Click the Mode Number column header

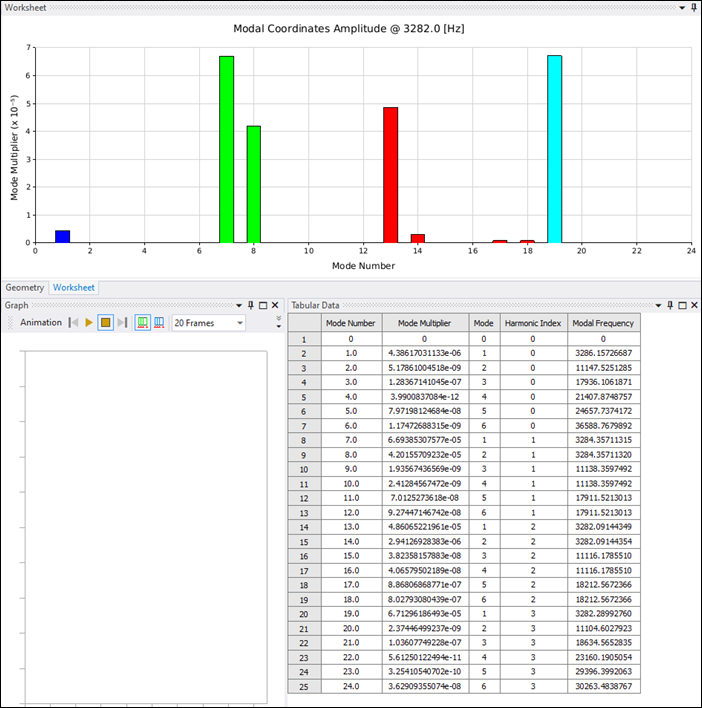352,323
